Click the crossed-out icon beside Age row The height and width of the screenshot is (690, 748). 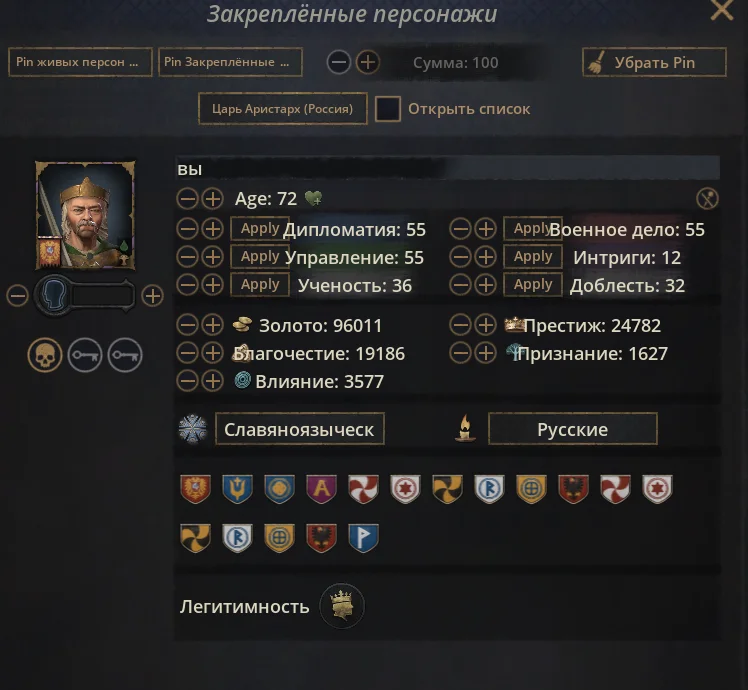pyautogui.click(x=707, y=199)
